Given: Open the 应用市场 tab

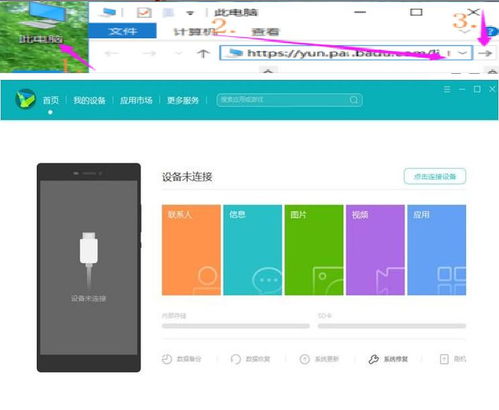Looking at the screenshot, I should point(136,100).
